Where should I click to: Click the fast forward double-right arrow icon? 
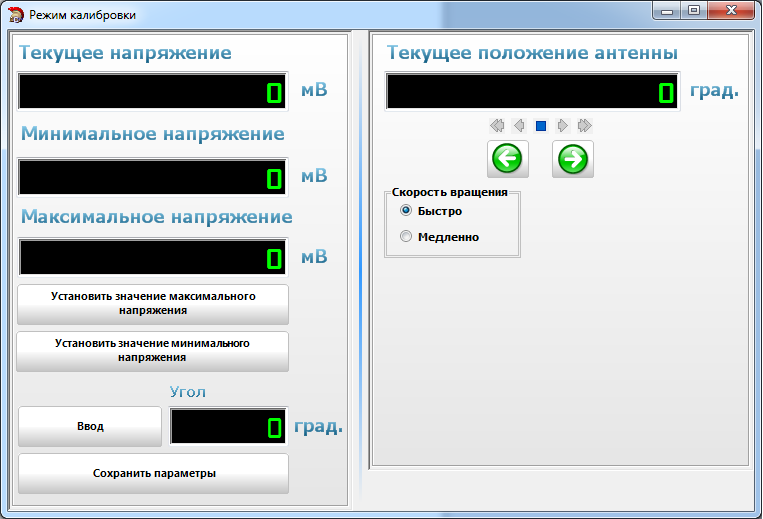(584, 126)
